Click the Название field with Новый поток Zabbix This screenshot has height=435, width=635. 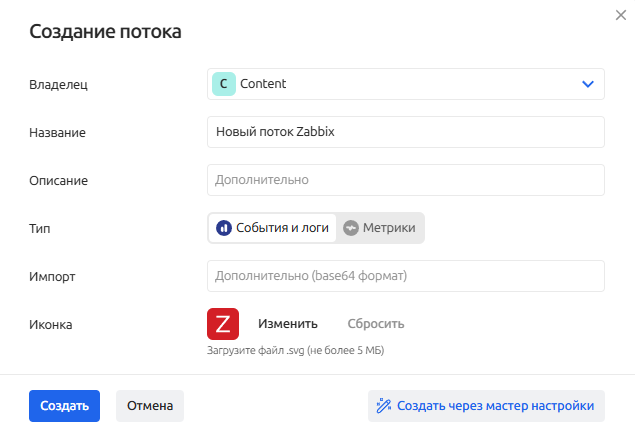pyautogui.click(x=405, y=132)
